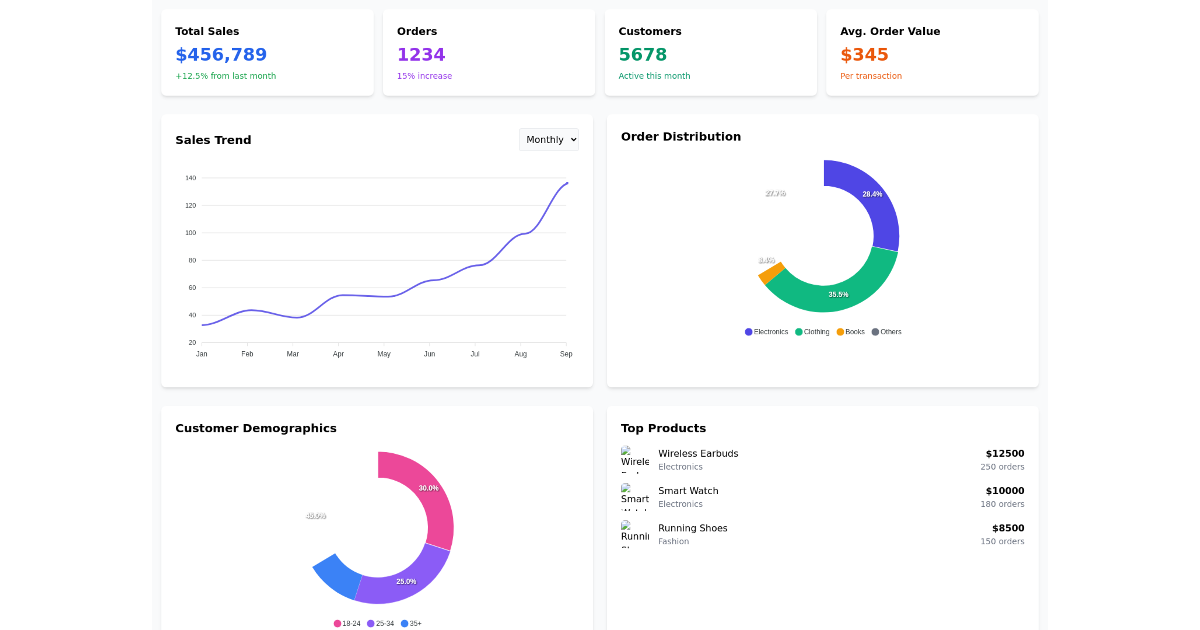
Task: Click the Others legend marker dot
Action: pyautogui.click(x=875, y=331)
